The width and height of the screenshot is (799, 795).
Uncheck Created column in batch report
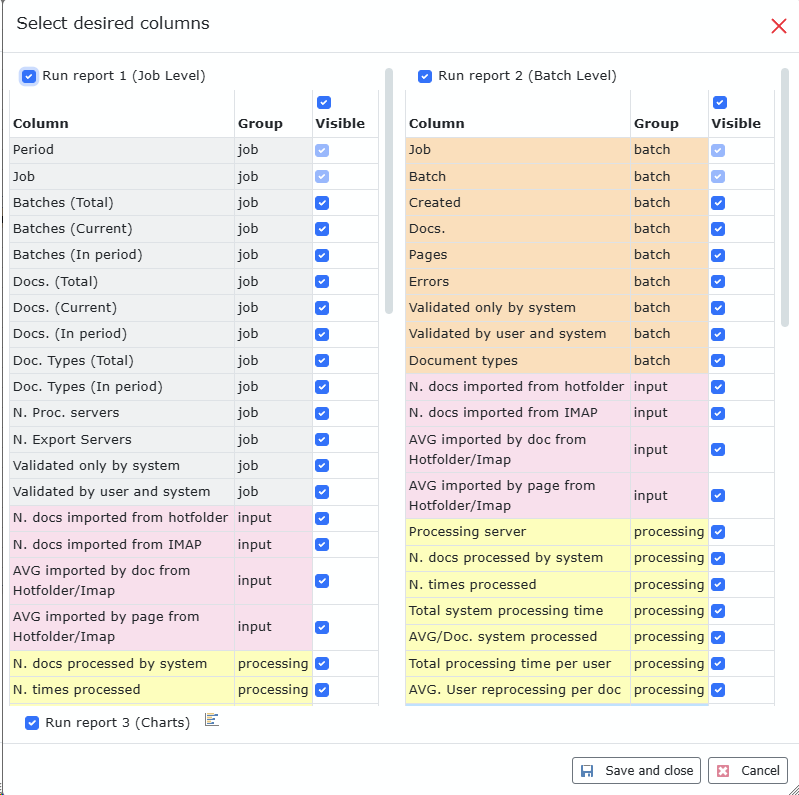pyautogui.click(x=718, y=202)
